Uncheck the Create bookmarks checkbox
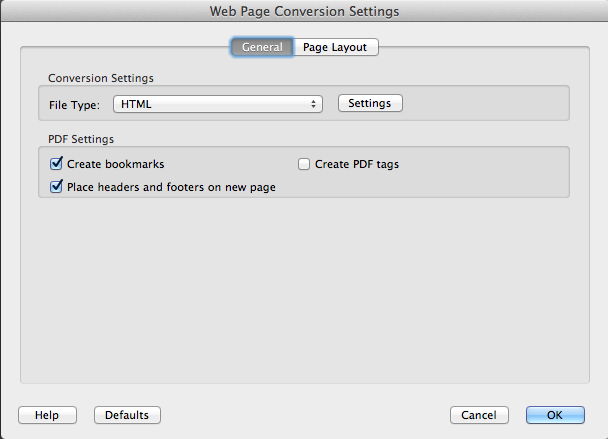Viewport: 608px width, 439px height. (x=57, y=163)
